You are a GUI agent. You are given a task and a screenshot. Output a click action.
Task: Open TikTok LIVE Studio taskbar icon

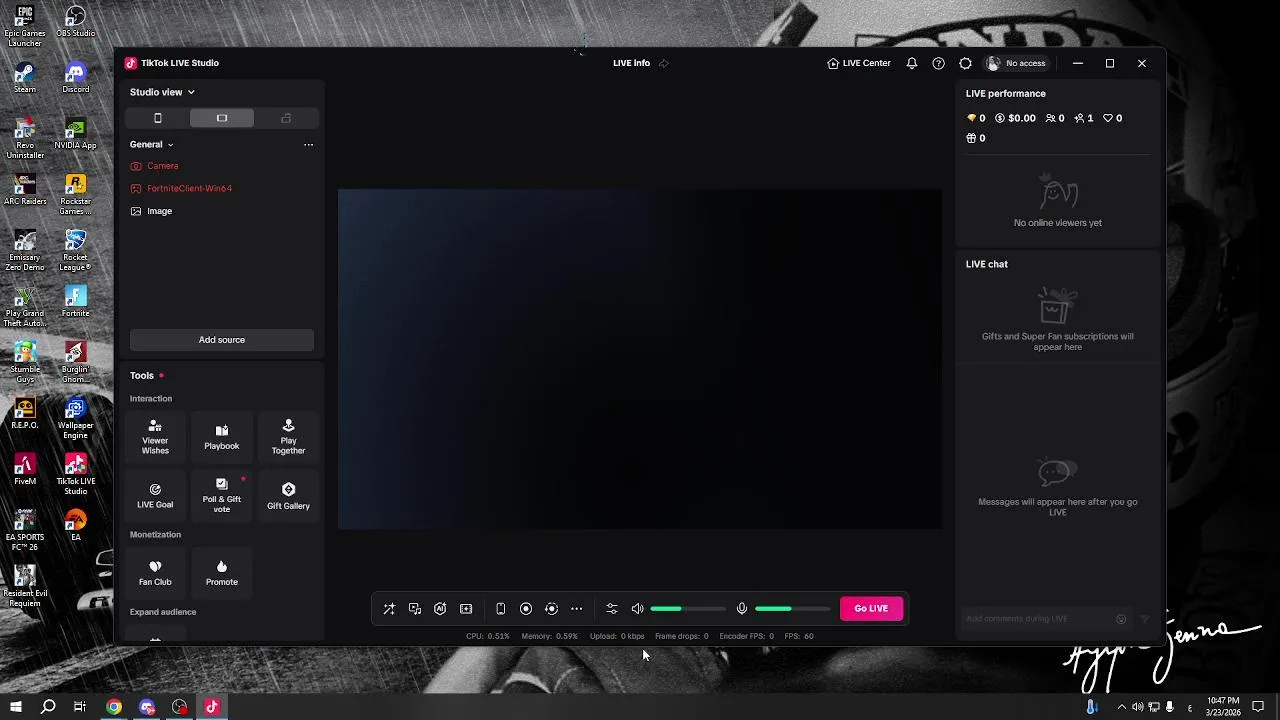pos(211,707)
